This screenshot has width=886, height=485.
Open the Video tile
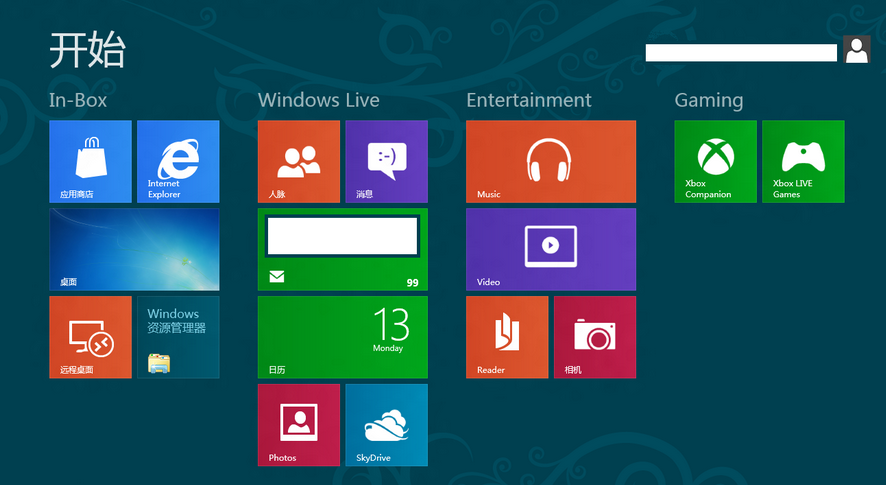point(551,249)
